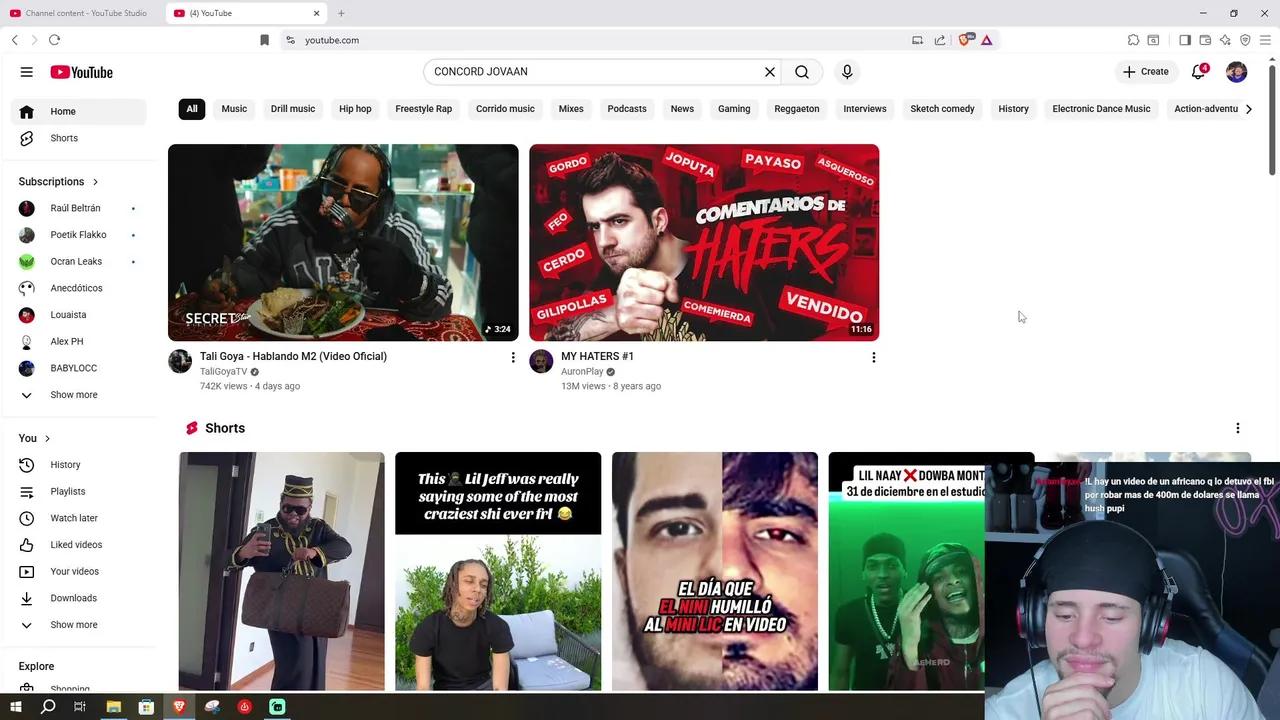The height and width of the screenshot is (720, 1280).
Task: Open Watch later in the sidebar
Action: pyautogui.click(x=78, y=518)
